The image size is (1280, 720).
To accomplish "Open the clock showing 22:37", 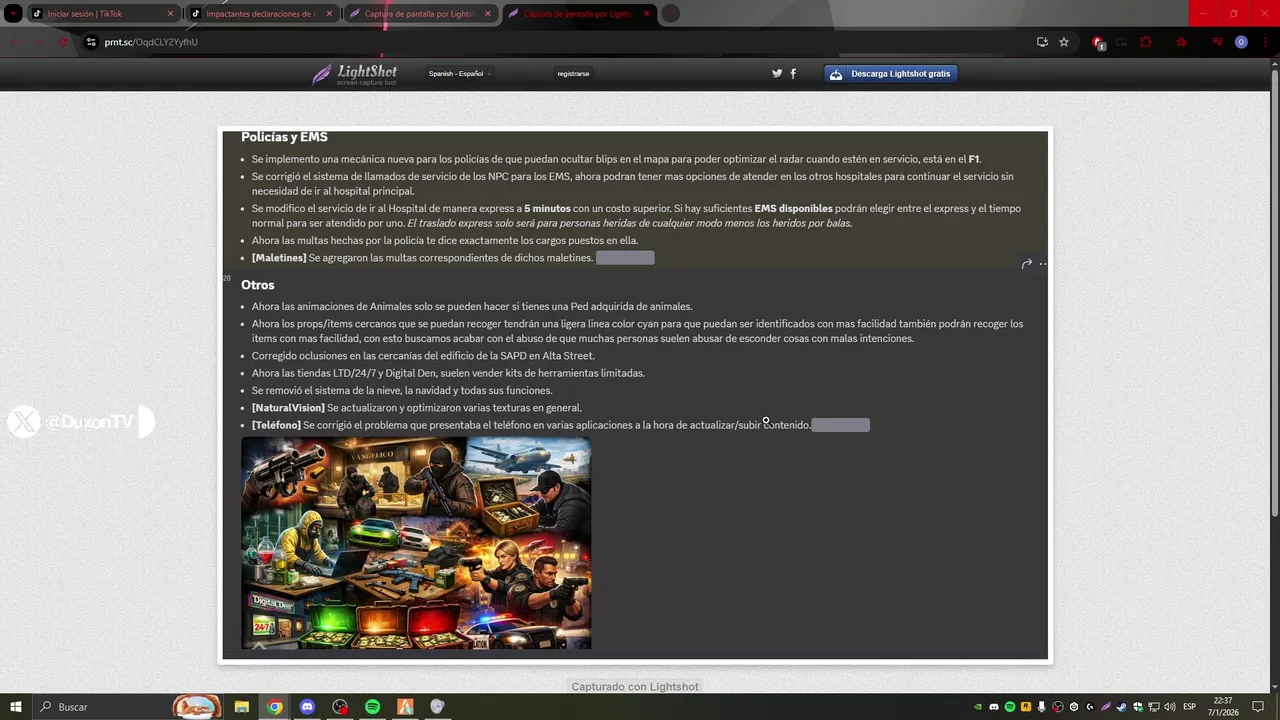I will [1223, 707].
